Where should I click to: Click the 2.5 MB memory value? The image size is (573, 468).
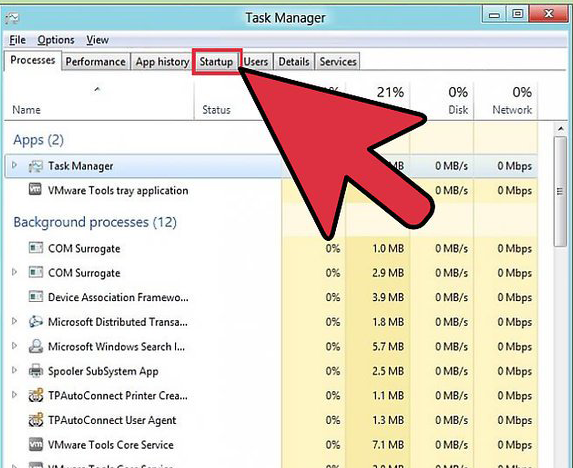(388, 371)
